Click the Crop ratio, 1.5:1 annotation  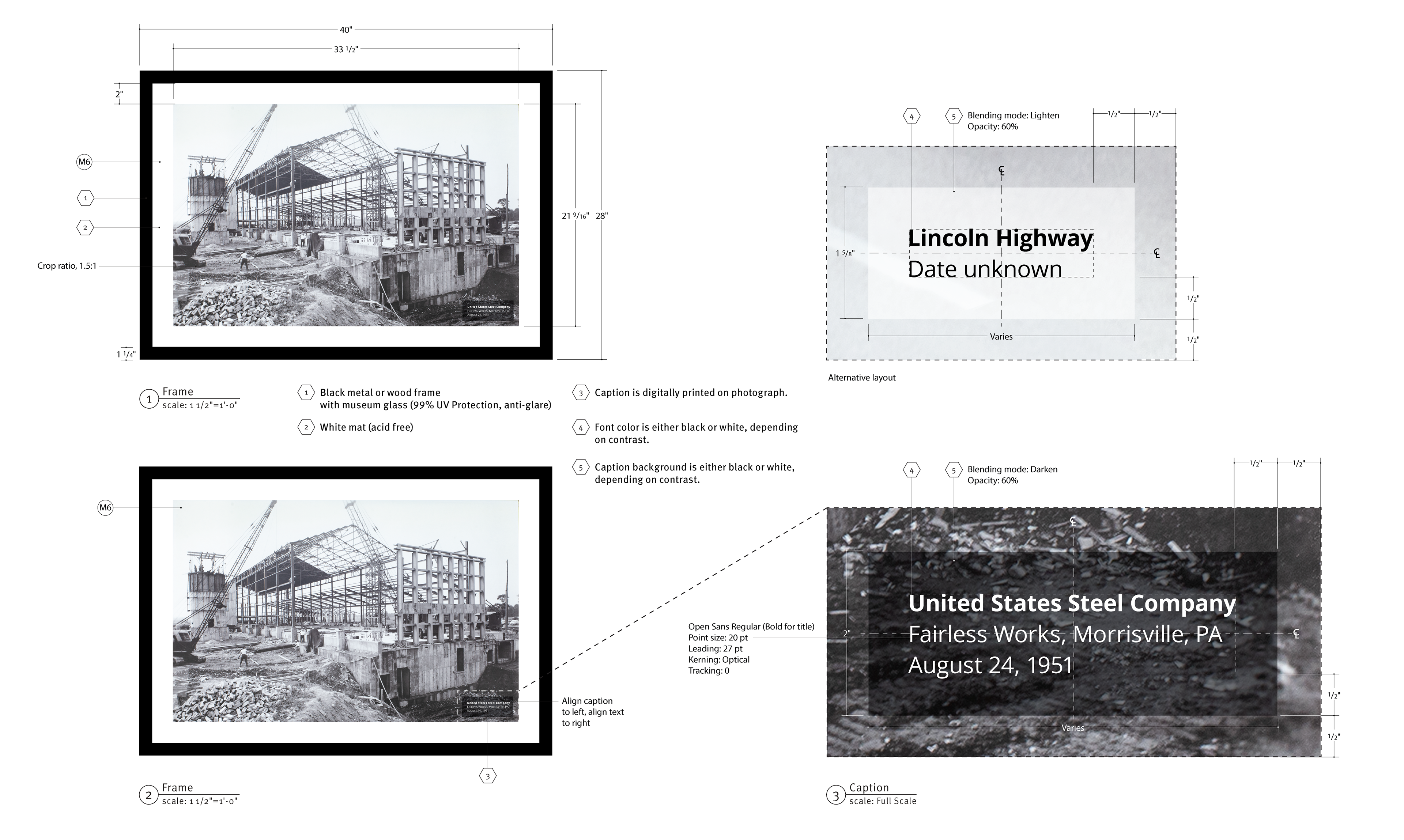[67, 266]
